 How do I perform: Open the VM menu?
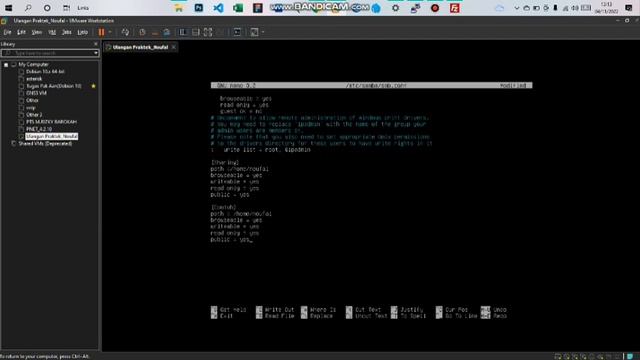click(52, 32)
